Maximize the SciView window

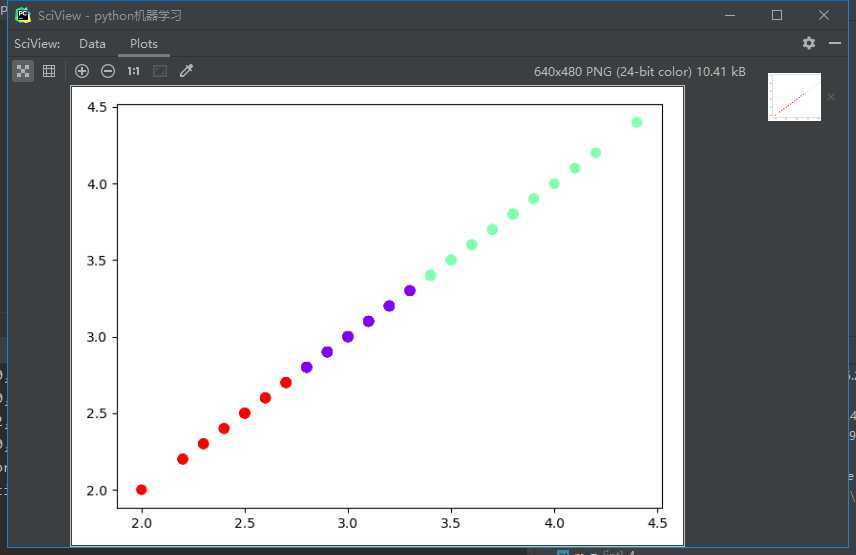pyautogui.click(x=777, y=15)
